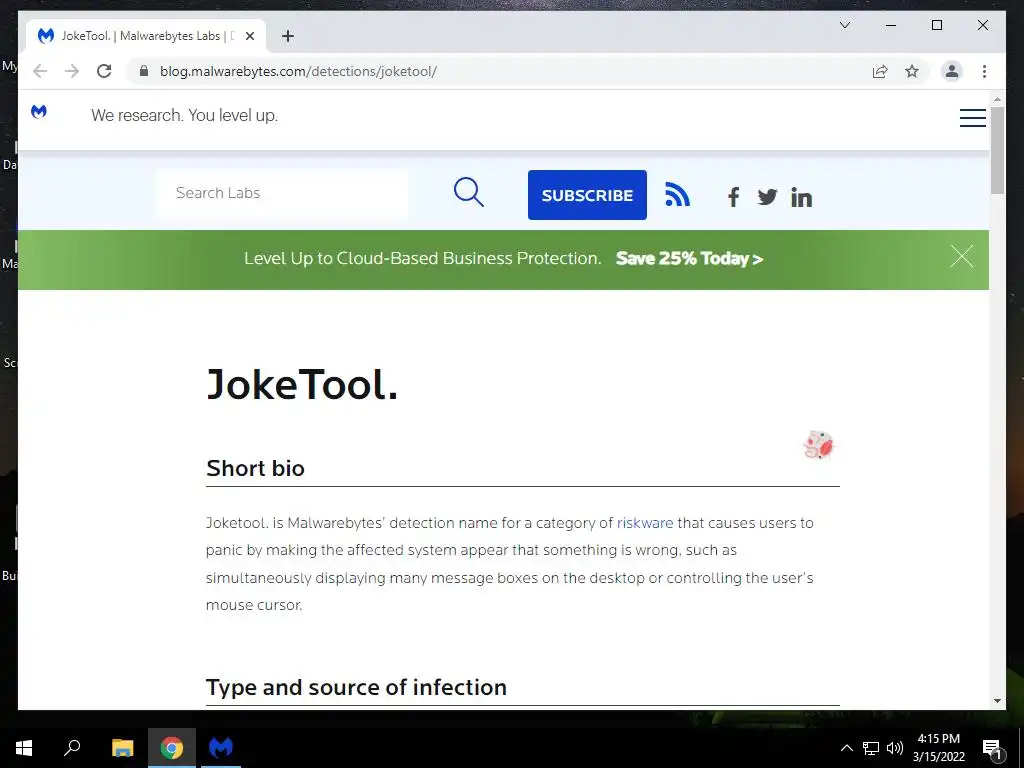Click the browser forward arrow
The width and height of the screenshot is (1024, 768).
click(x=72, y=71)
